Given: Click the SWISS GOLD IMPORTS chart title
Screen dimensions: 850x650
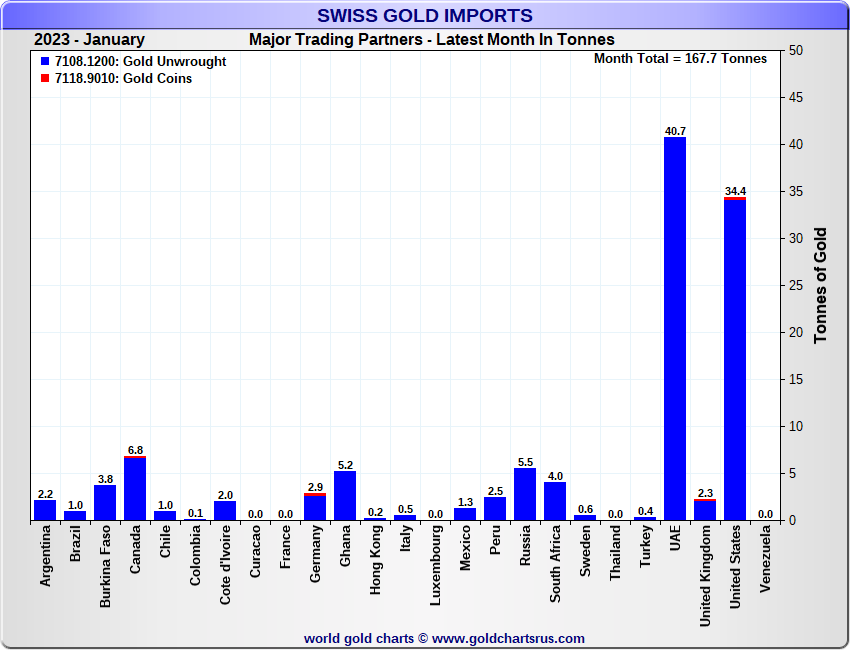Looking at the screenshot, I should pos(425,16).
